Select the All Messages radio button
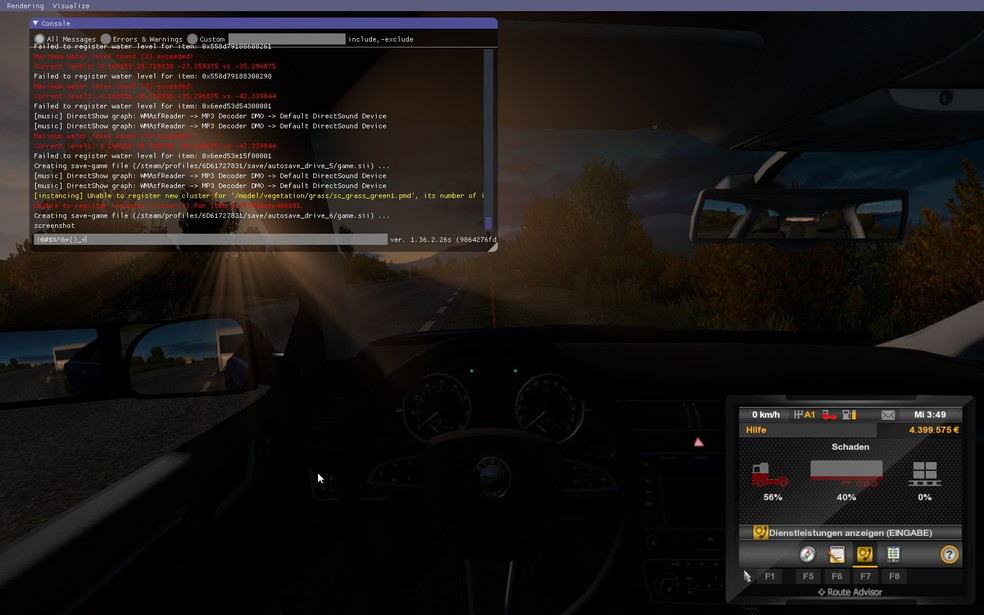The width and height of the screenshot is (984, 615). click(x=40, y=39)
